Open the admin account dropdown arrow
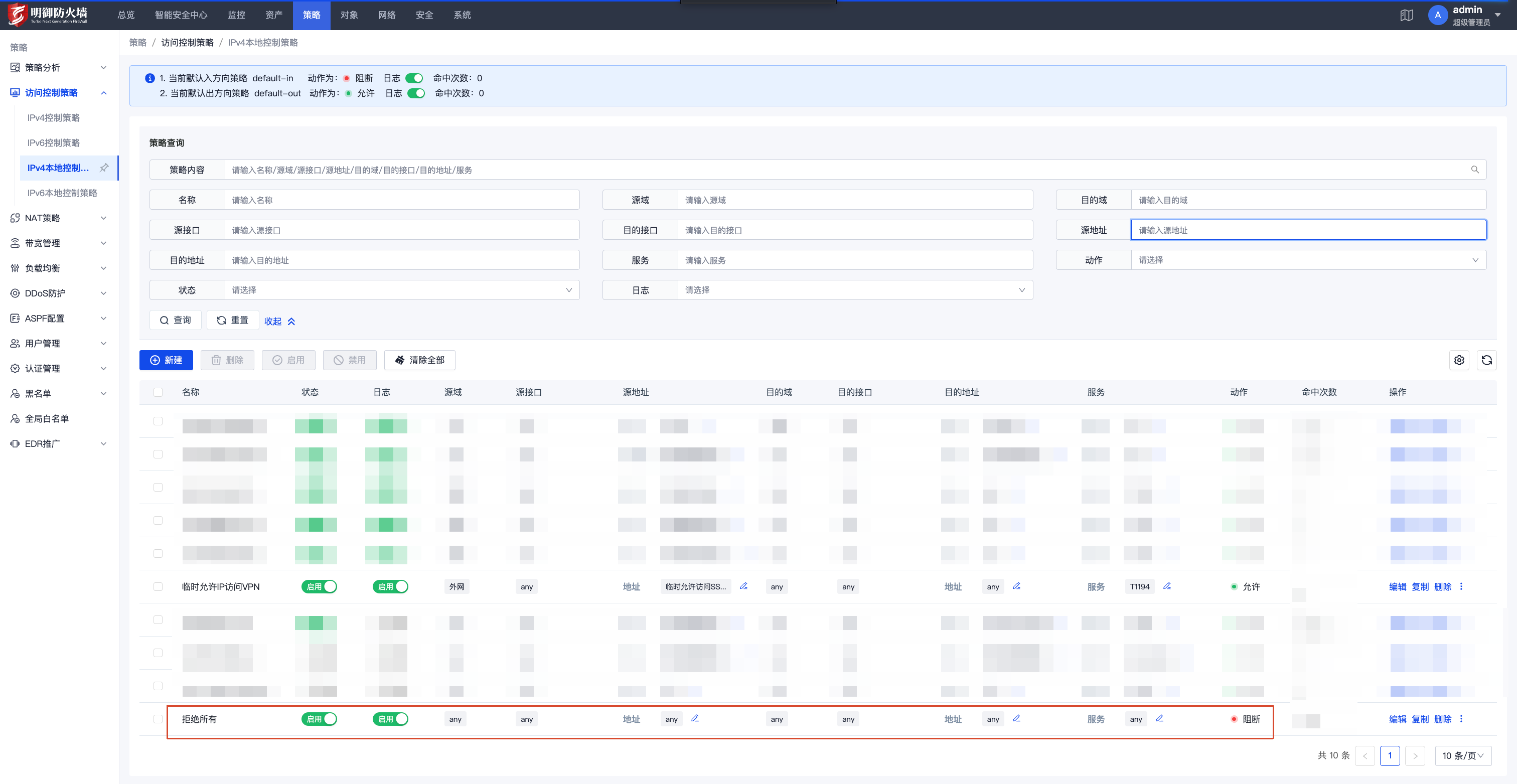 pos(1497,16)
